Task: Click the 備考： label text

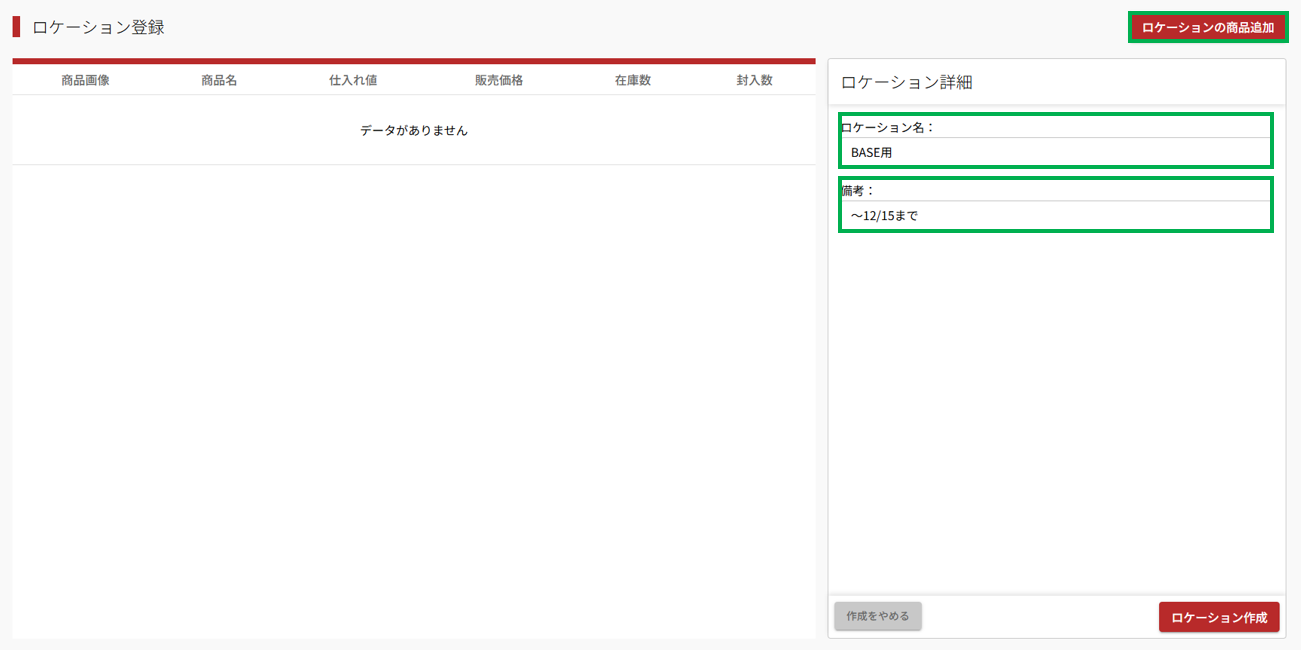Action: pos(858,190)
